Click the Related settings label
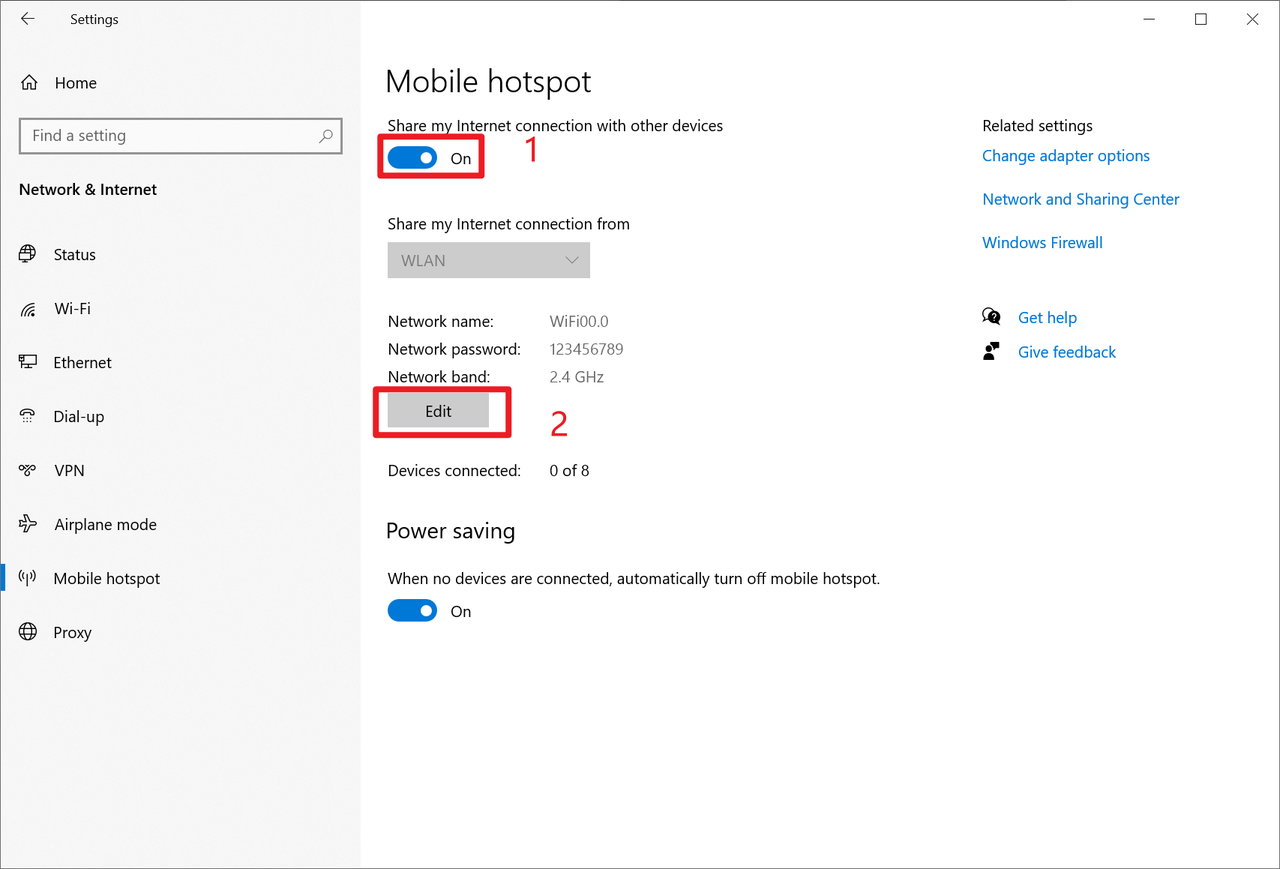The height and width of the screenshot is (869, 1280). click(1037, 125)
